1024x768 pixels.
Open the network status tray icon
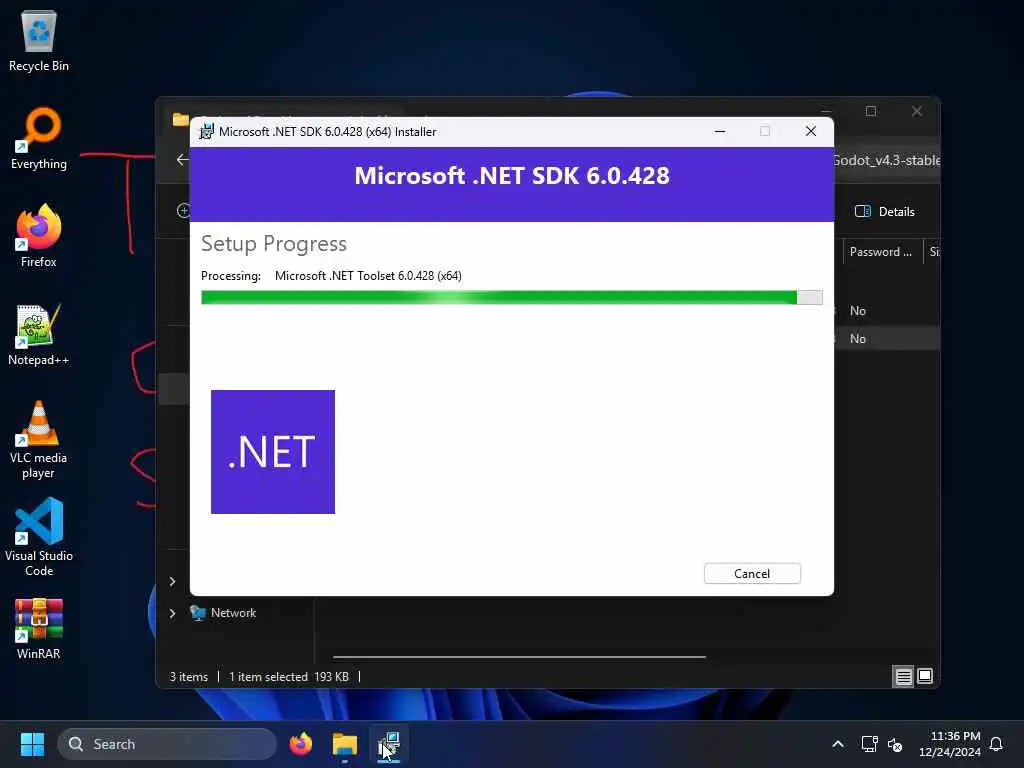click(x=869, y=744)
